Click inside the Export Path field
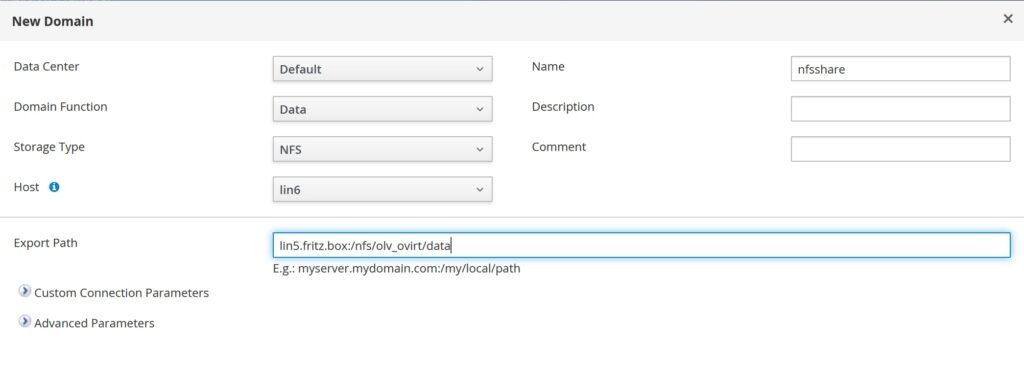 641,246
